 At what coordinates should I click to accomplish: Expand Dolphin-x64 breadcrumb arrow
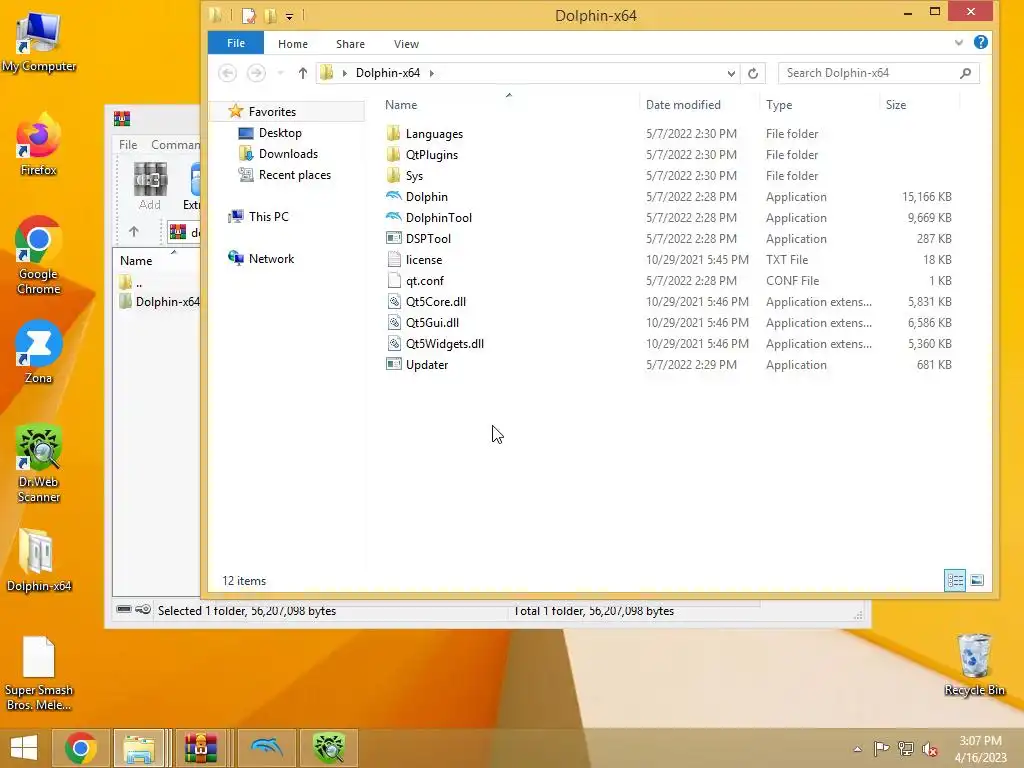(x=432, y=73)
